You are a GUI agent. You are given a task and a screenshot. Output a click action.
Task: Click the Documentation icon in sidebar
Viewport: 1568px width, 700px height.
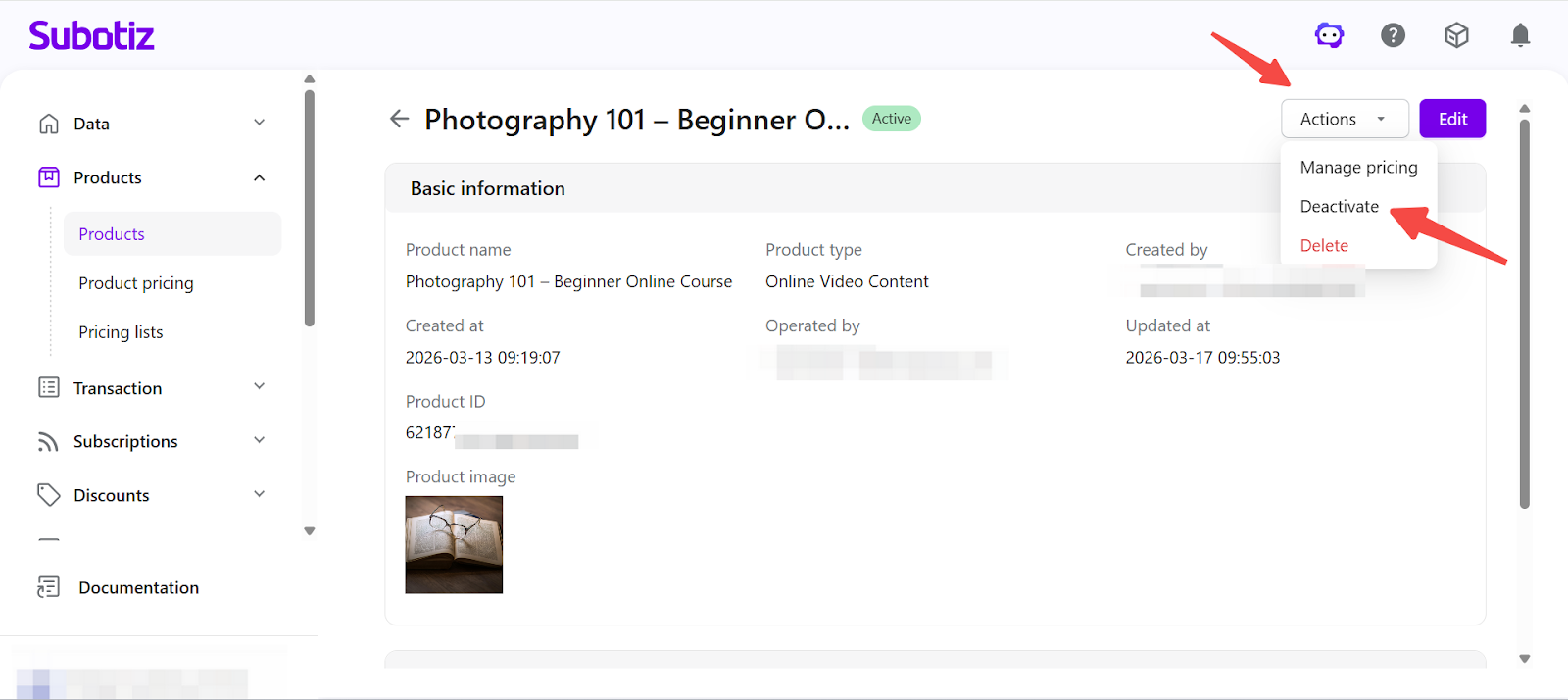tap(49, 587)
